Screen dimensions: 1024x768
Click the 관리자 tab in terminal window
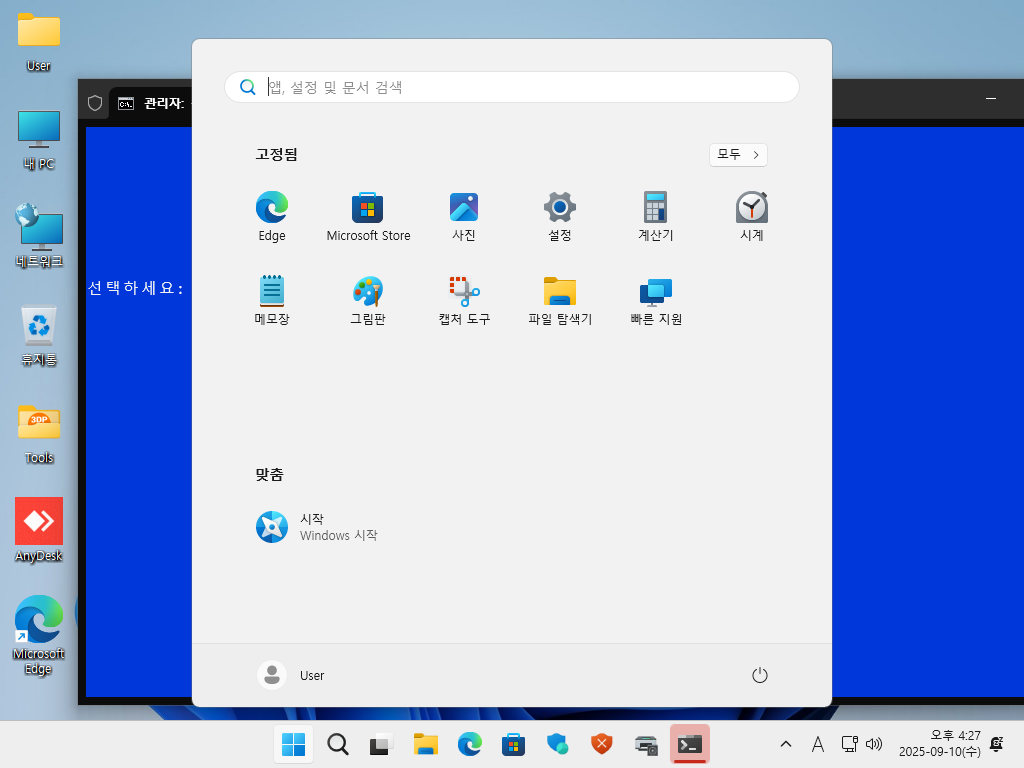coord(152,103)
